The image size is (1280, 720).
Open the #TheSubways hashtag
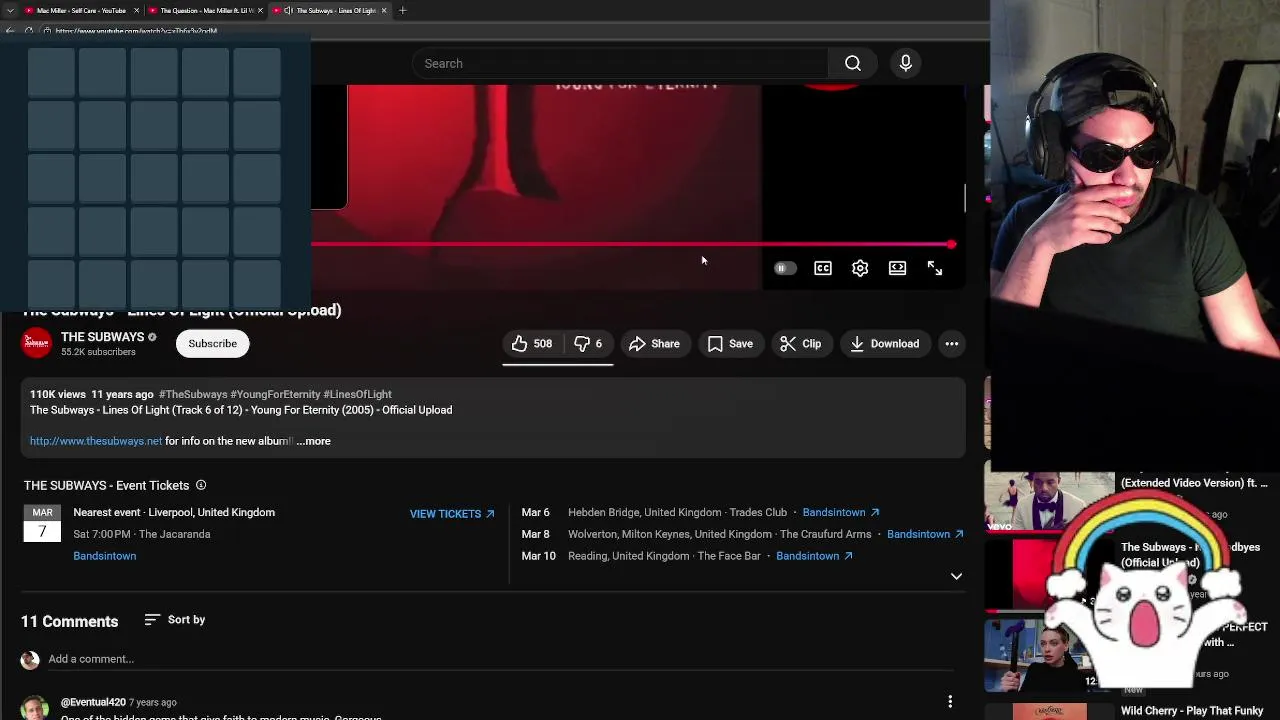coord(193,394)
